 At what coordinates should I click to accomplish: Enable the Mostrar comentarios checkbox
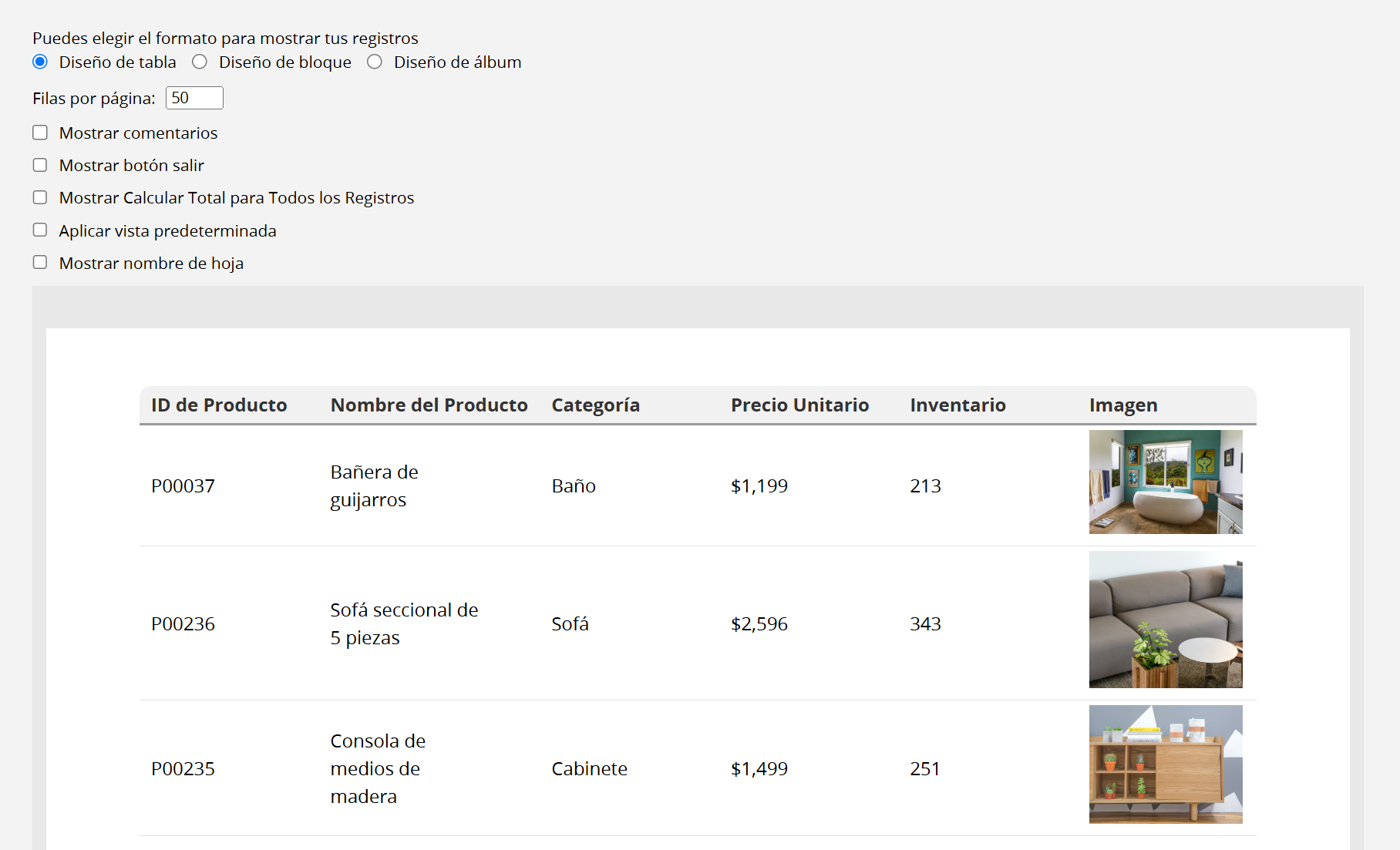tap(40, 133)
